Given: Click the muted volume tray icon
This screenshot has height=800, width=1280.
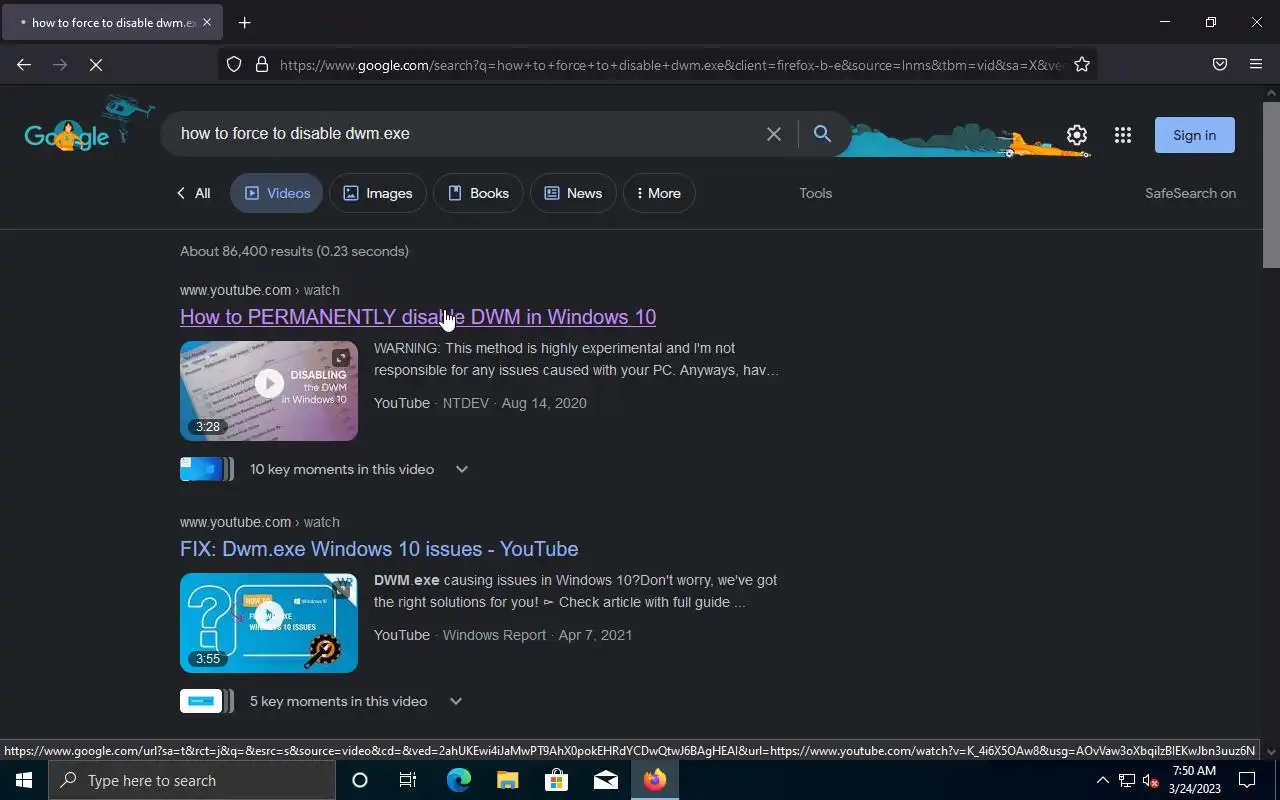Looking at the screenshot, I should tap(1150, 780).
